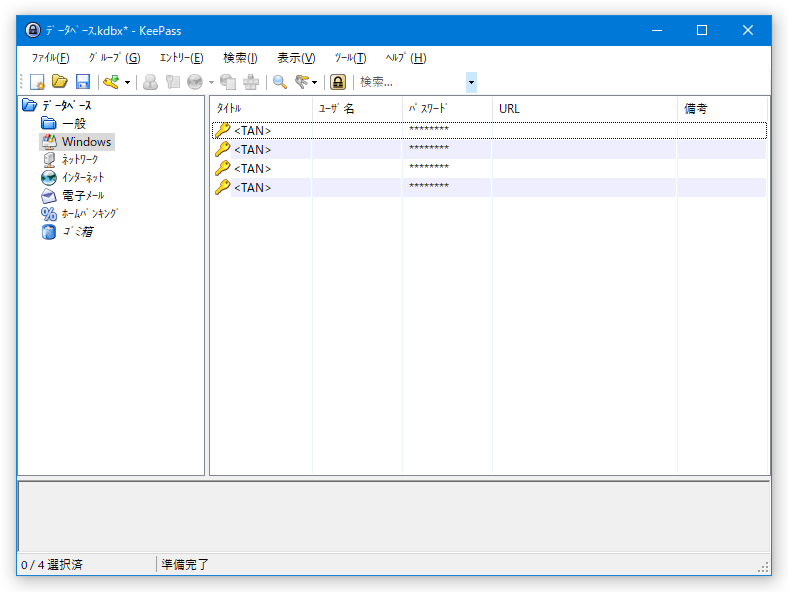The width and height of the screenshot is (788, 592).
Task: Open the ヘルプ(H) menu
Action: (406, 58)
